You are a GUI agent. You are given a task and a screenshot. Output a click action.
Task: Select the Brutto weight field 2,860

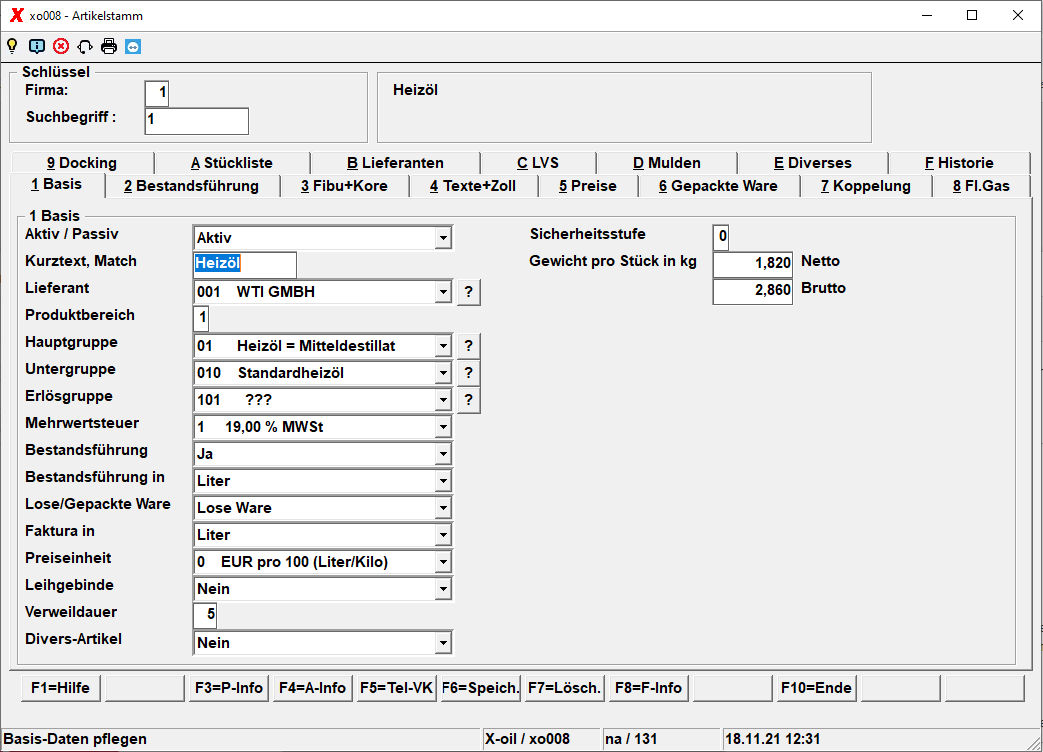(753, 291)
